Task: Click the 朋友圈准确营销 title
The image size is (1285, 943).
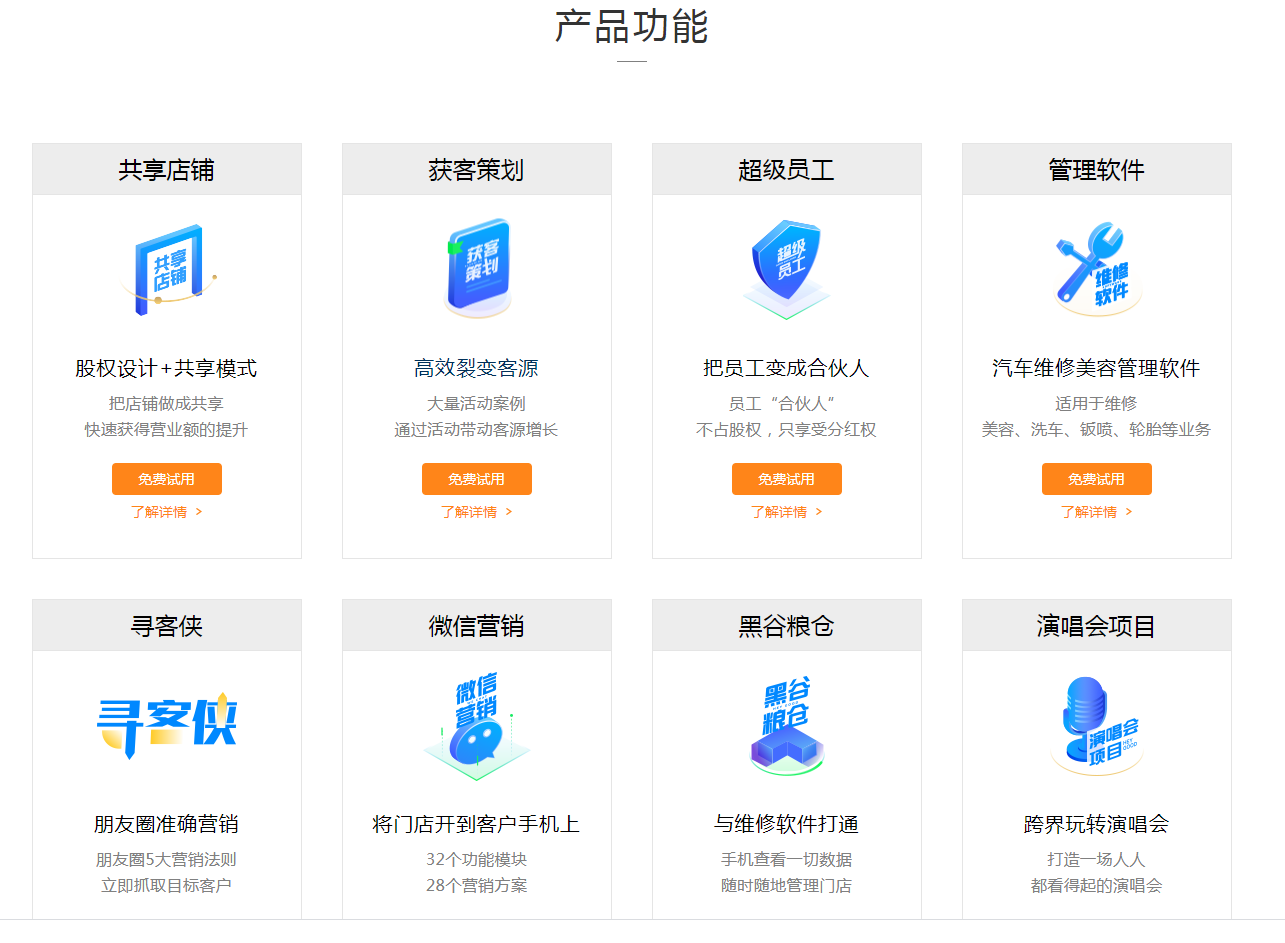Action: click(x=167, y=824)
